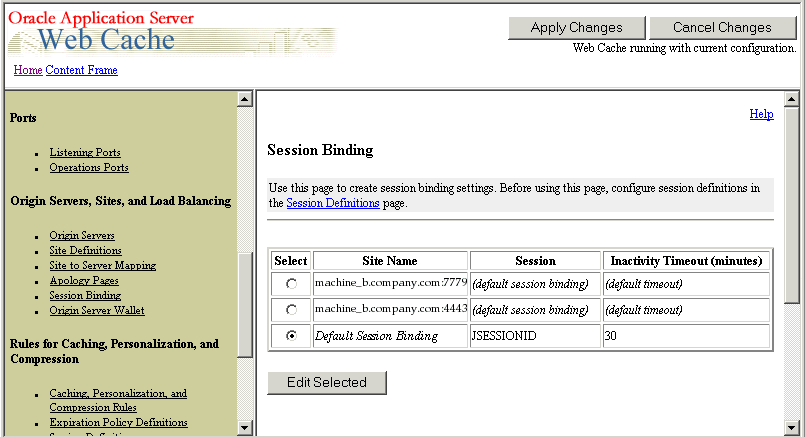Open the Help link
Viewport: 805px width, 437px height.
click(761, 114)
